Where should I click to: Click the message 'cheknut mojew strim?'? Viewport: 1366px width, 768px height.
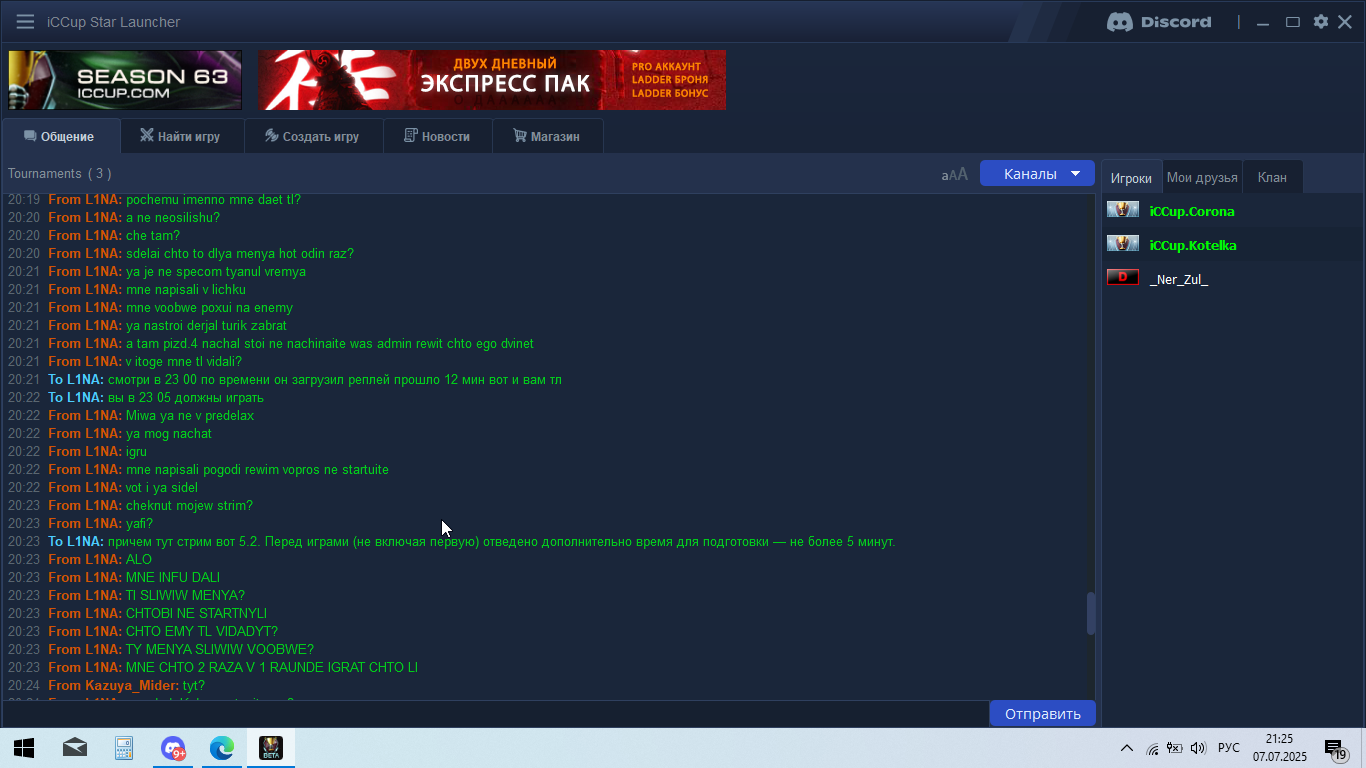(189, 506)
